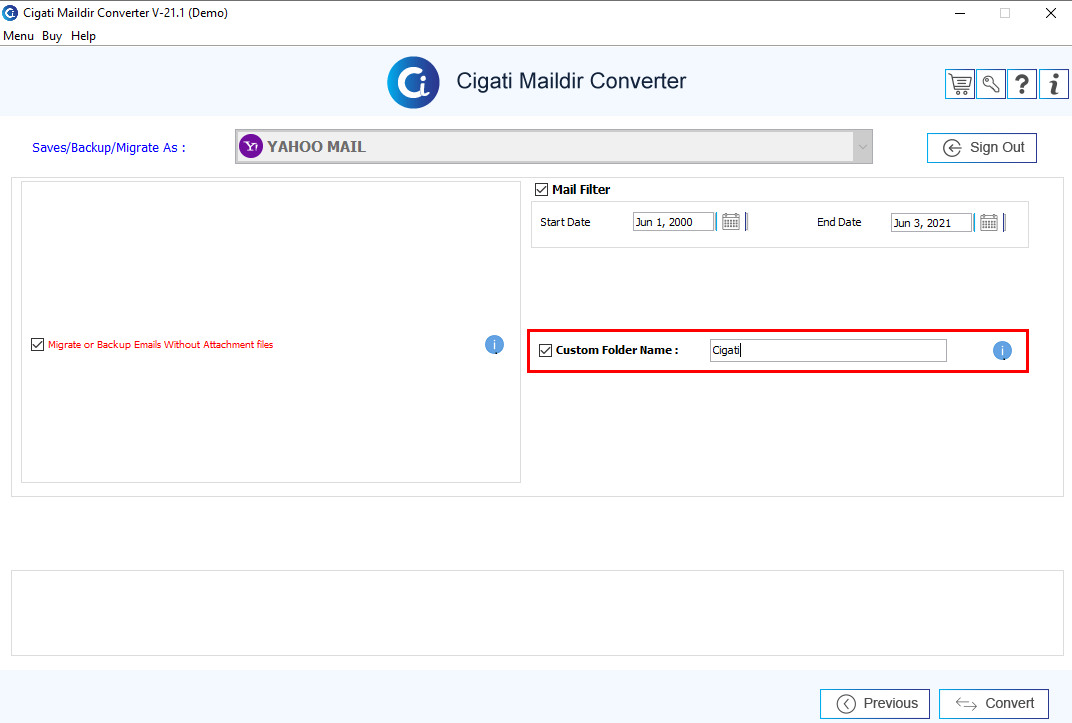Uncheck the Mail Filter checkbox

point(541,189)
